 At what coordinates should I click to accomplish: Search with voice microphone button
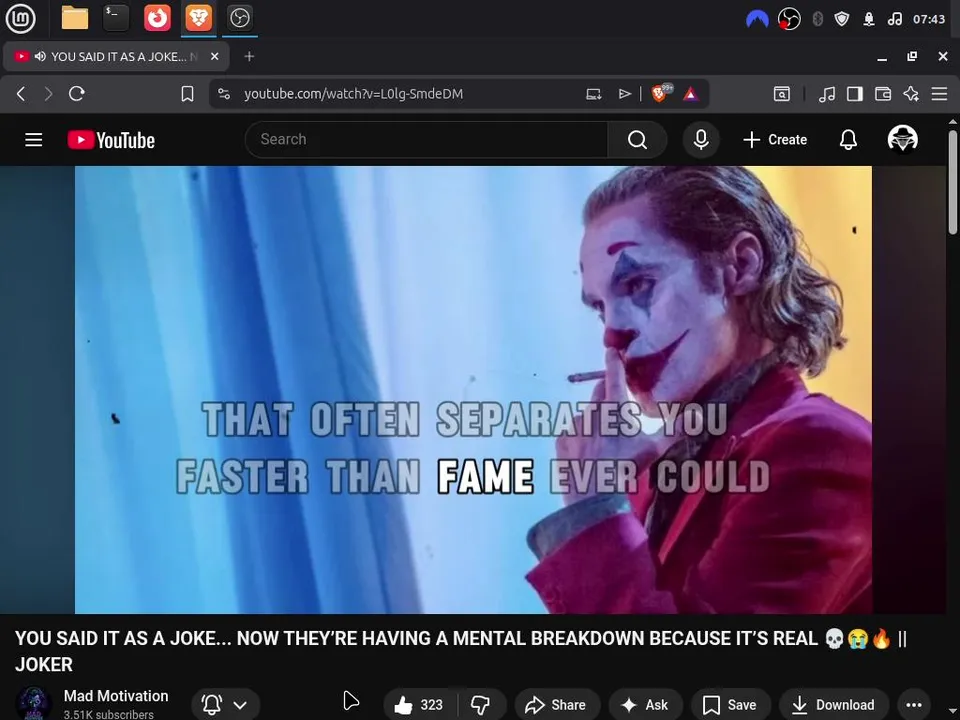click(701, 140)
